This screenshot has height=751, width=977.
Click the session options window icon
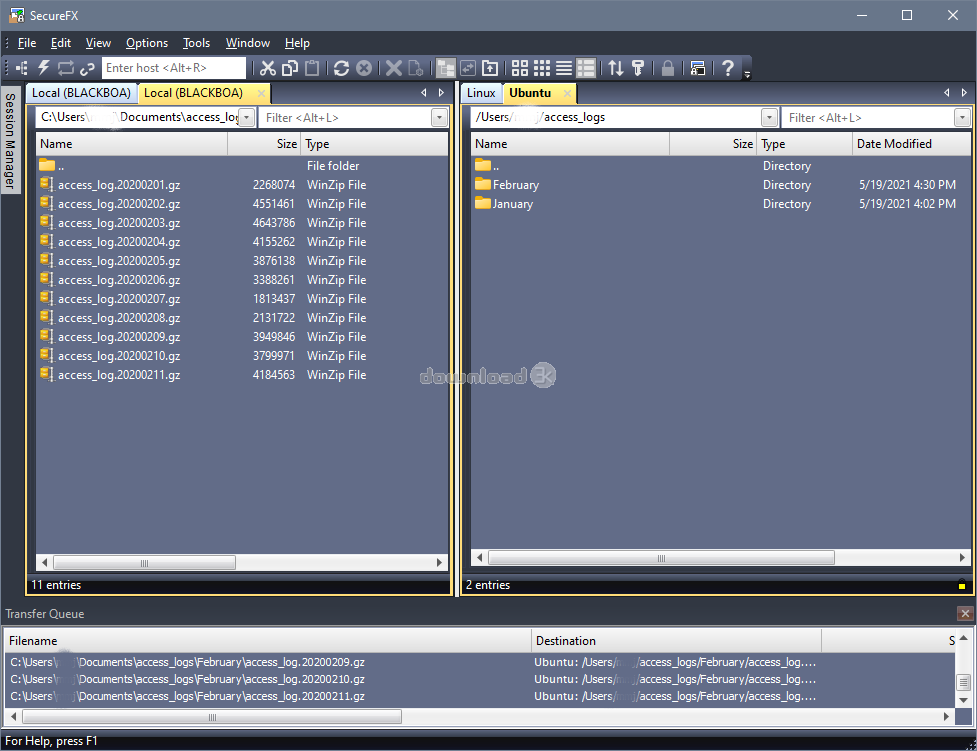click(698, 68)
